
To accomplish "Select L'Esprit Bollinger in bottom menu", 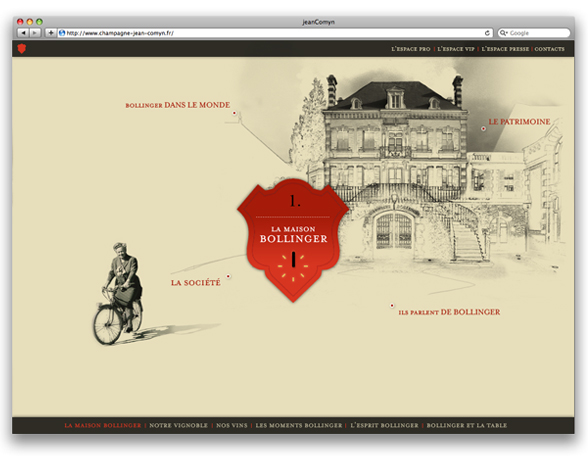I will coord(384,426).
